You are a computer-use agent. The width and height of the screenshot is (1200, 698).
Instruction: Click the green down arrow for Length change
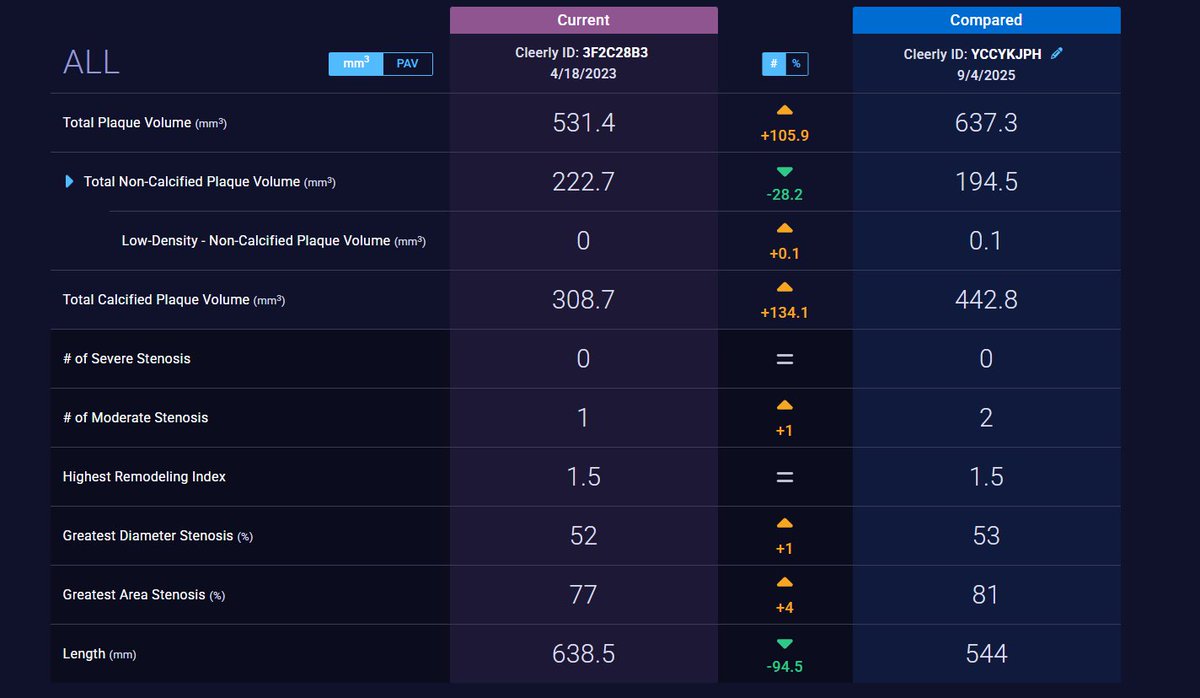click(x=784, y=643)
